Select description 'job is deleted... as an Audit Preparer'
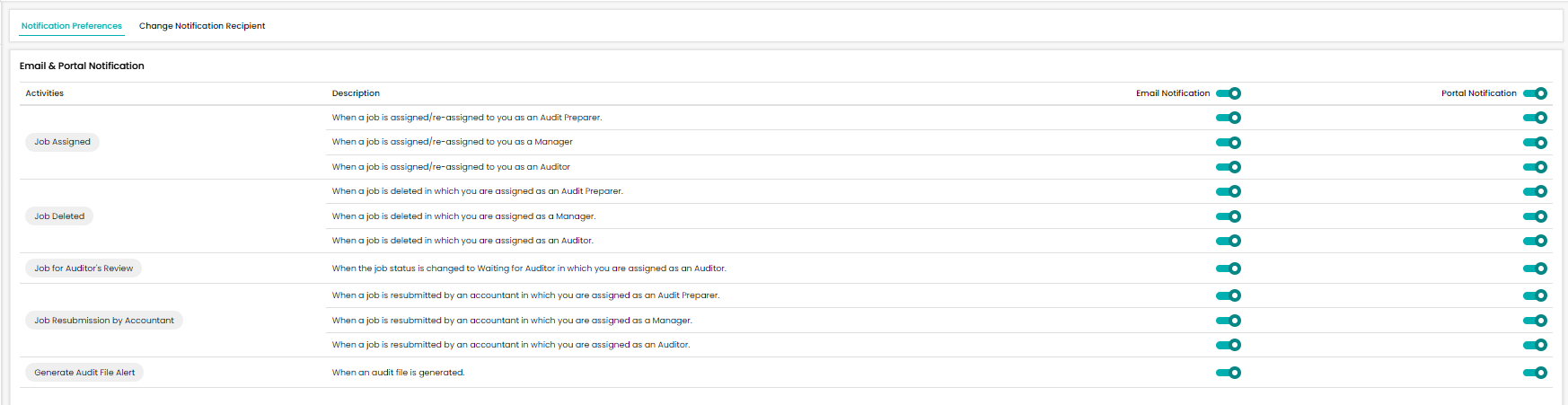The height and width of the screenshot is (405, 1568). pos(477,191)
